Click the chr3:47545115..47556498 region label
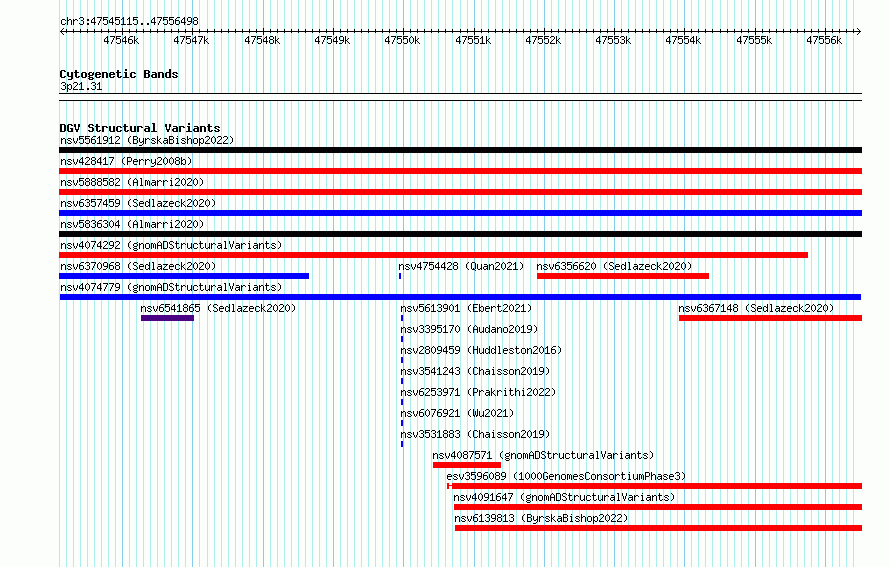890x567 pixels. click(129, 21)
